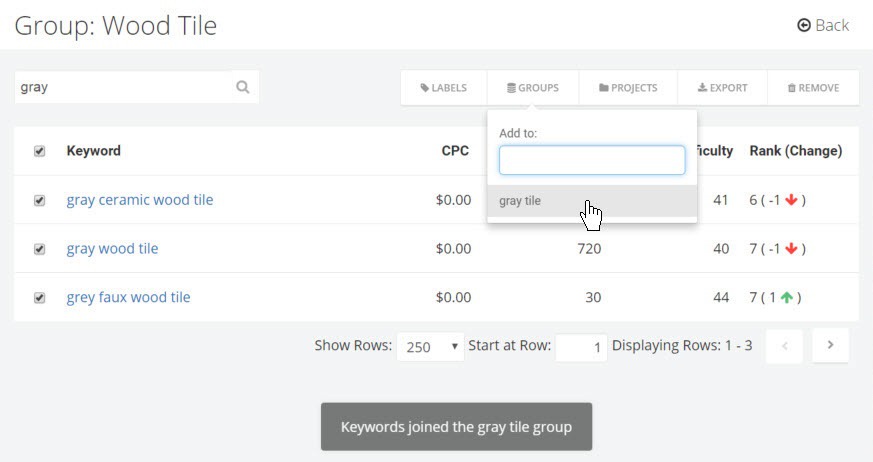873x462 pixels.
Task: Sort by Rank (Change) column header
Action: [796, 151]
